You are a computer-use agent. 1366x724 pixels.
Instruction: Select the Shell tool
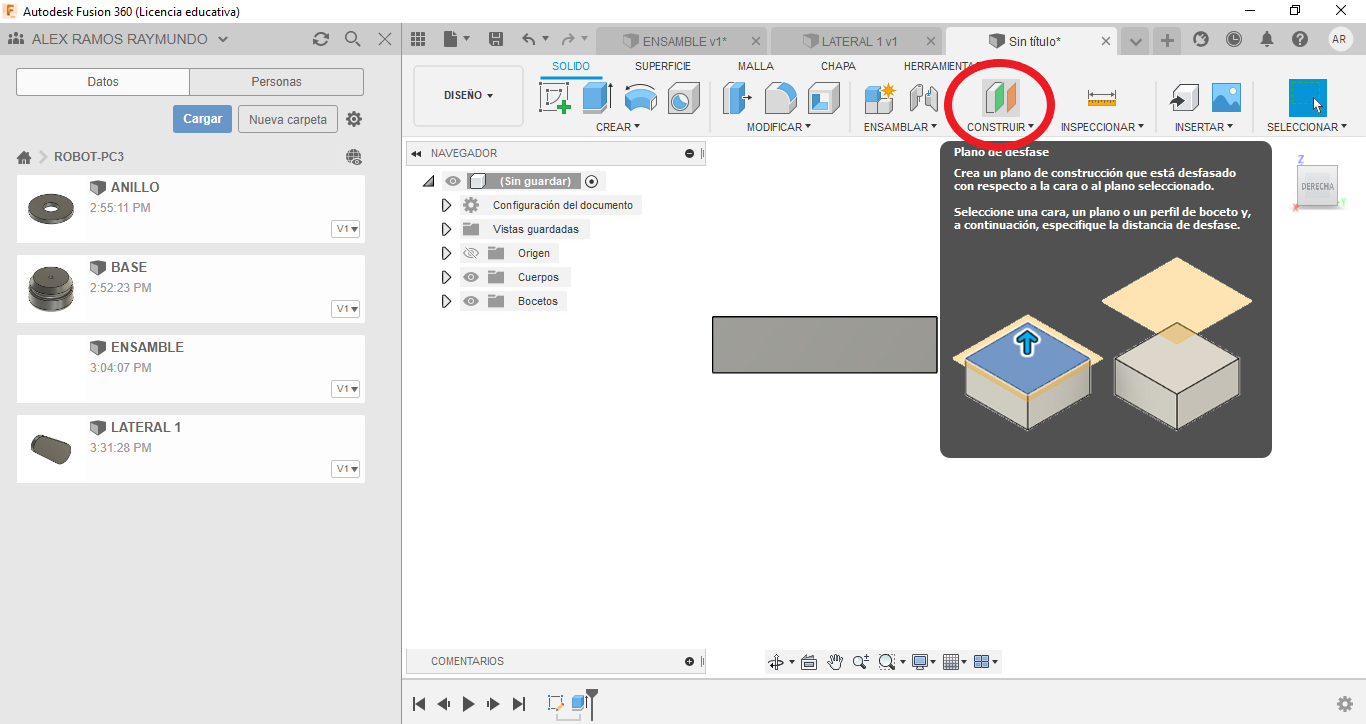823,98
